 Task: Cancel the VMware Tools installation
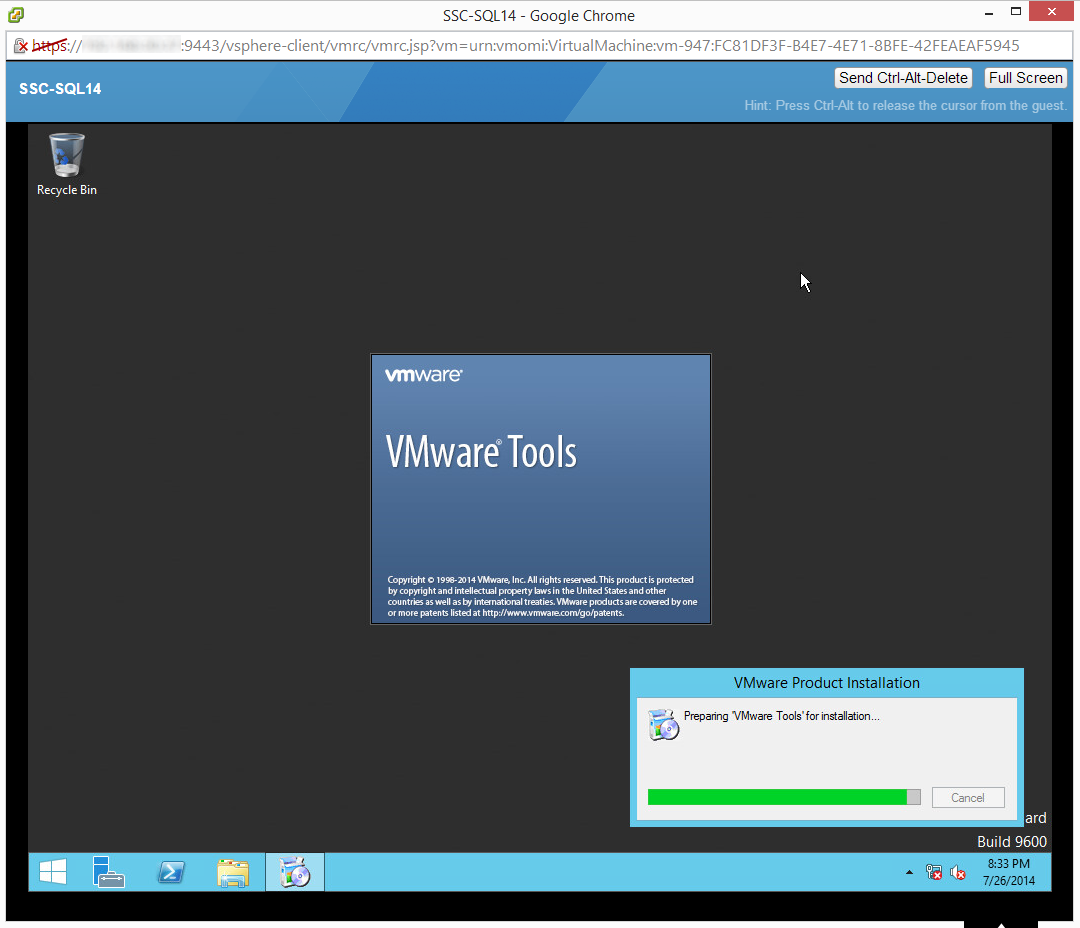point(968,797)
